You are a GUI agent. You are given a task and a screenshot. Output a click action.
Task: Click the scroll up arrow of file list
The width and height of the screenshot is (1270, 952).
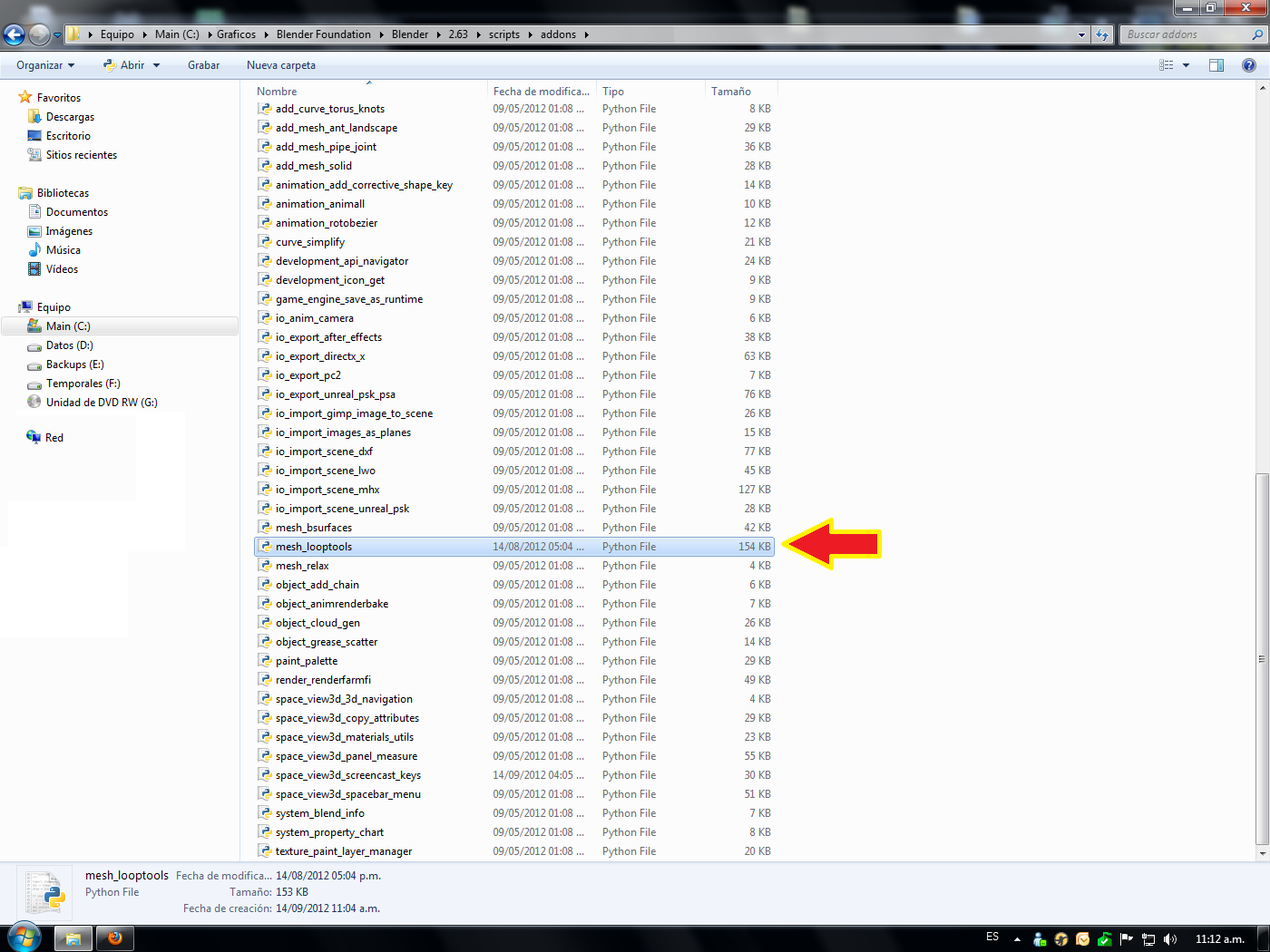1262,88
